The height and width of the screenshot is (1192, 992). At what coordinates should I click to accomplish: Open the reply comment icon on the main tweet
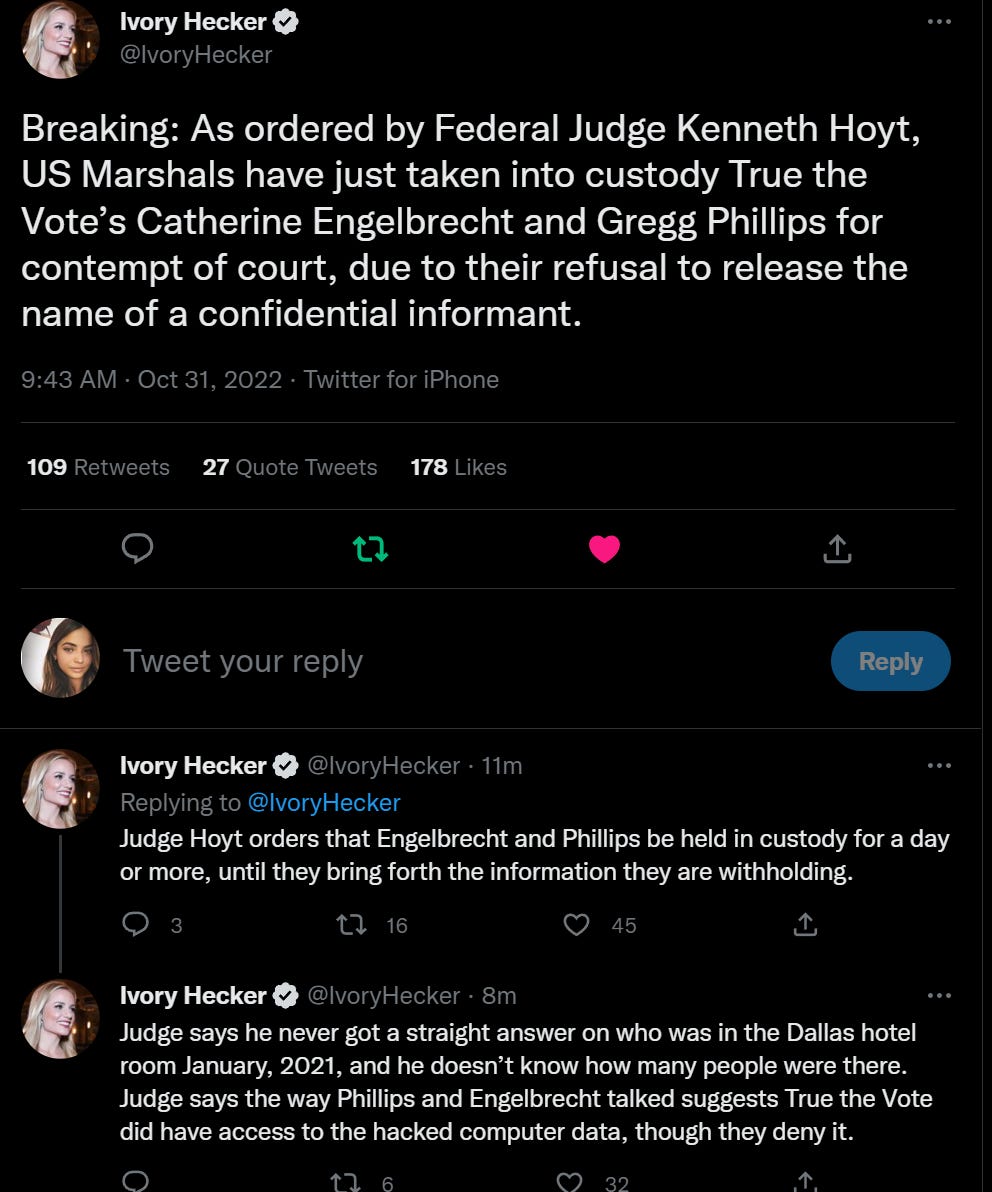pyautogui.click(x=138, y=548)
